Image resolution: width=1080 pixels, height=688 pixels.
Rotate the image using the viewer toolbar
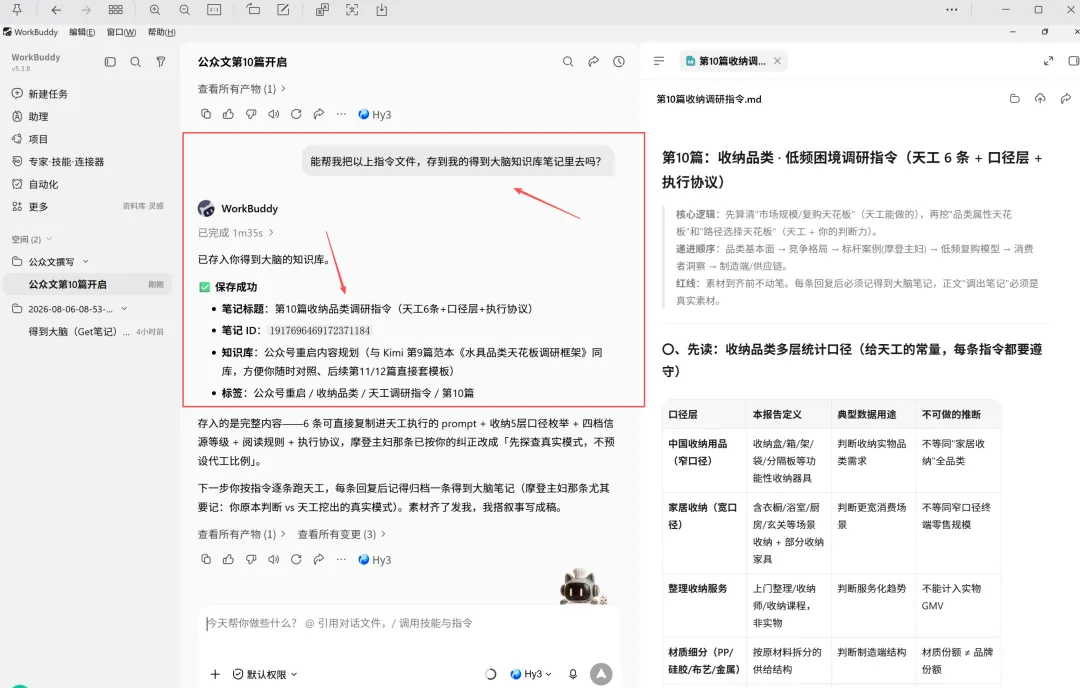coord(253,10)
